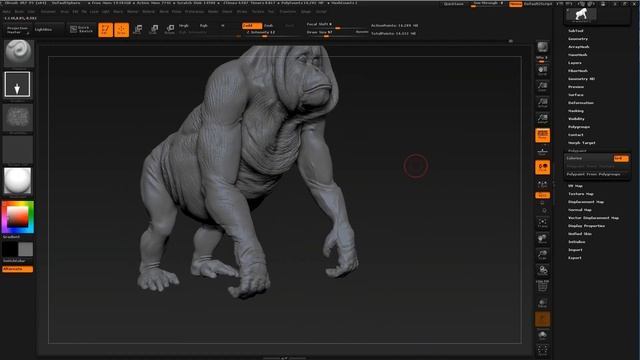The image size is (640, 360).
Task: Expand the Morph Target section
Action: point(582,143)
